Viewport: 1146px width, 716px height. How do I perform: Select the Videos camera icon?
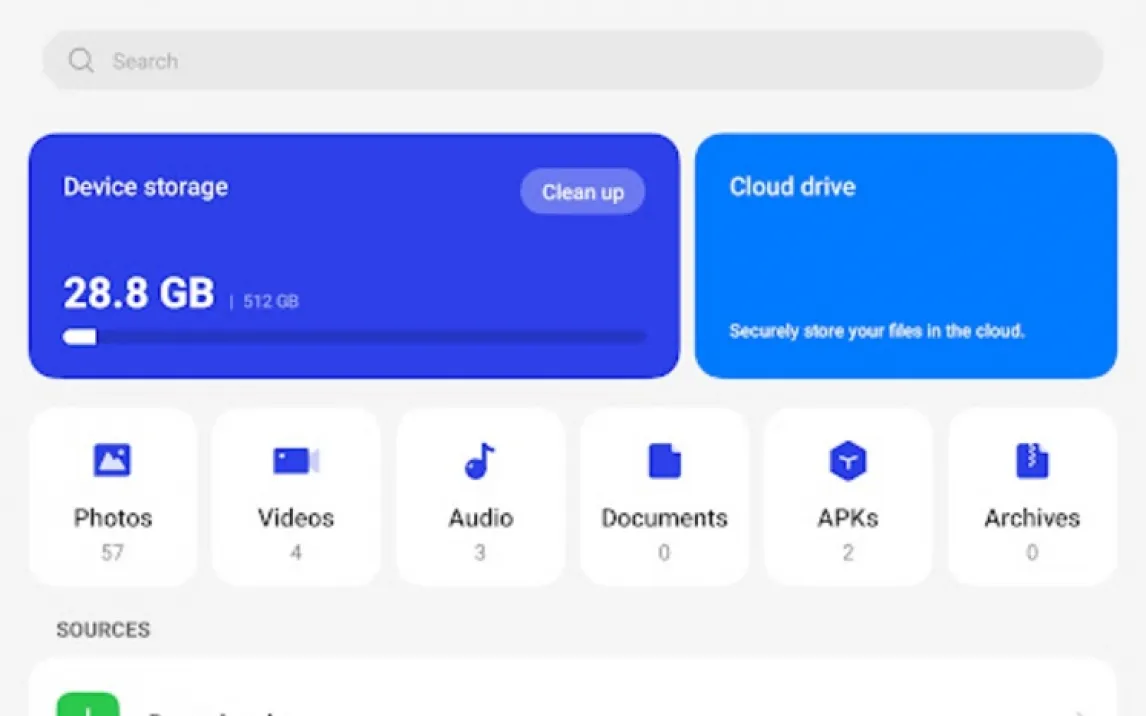click(296, 461)
